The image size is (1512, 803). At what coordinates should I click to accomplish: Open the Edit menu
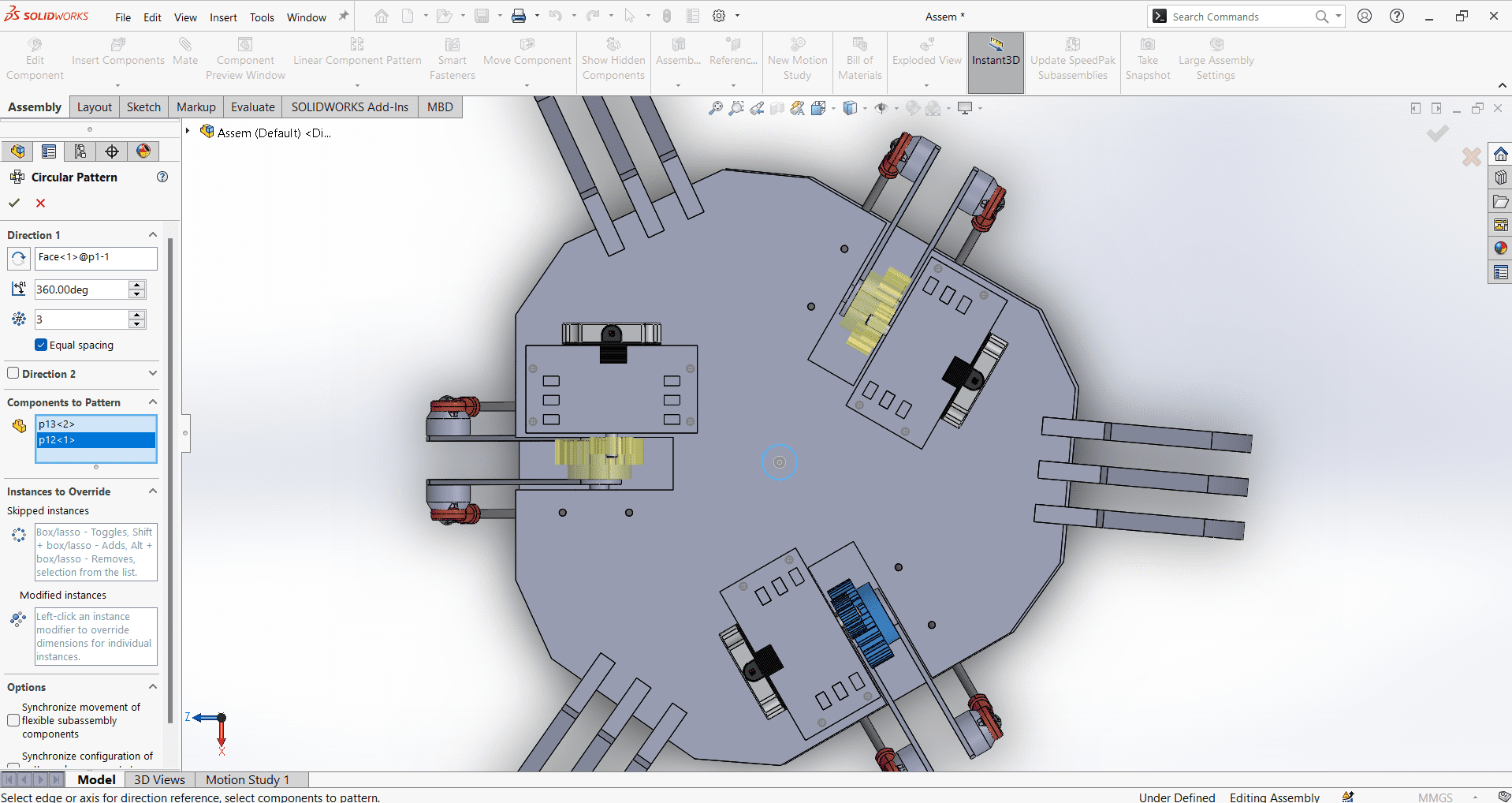point(152,17)
